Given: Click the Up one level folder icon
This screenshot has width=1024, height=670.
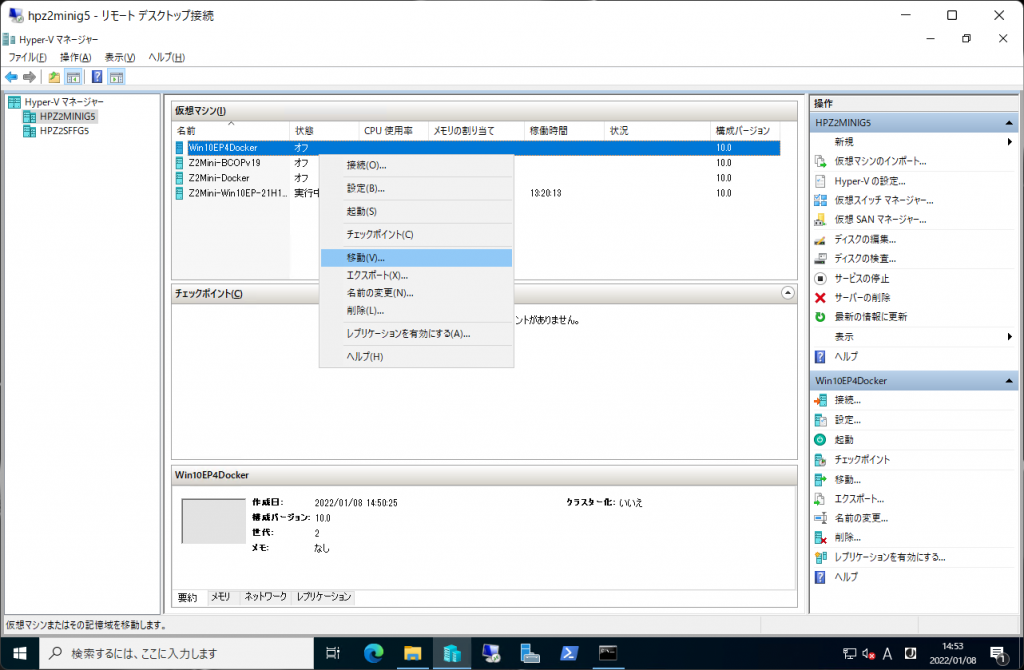Looking at the screenshot, I should pos(54,77).
